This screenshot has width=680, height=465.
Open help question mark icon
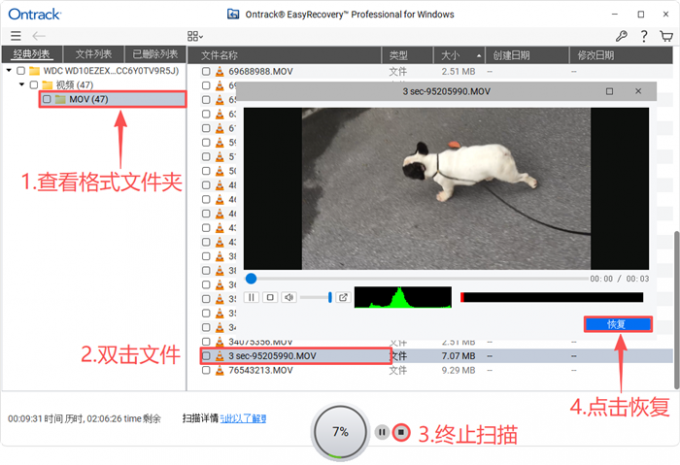[x=644, y=36]
